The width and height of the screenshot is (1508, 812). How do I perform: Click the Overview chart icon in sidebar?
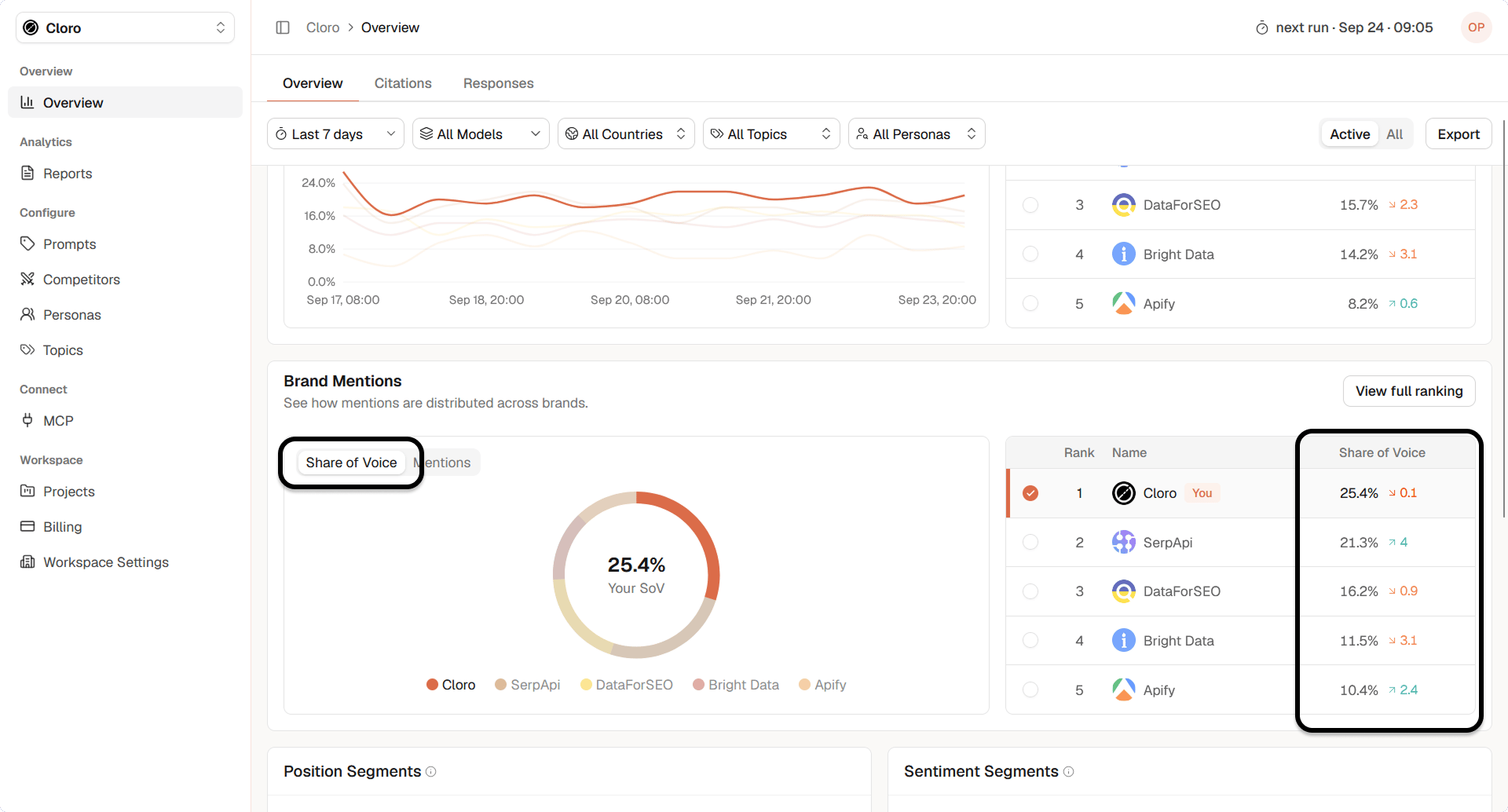tap(27, 102)
